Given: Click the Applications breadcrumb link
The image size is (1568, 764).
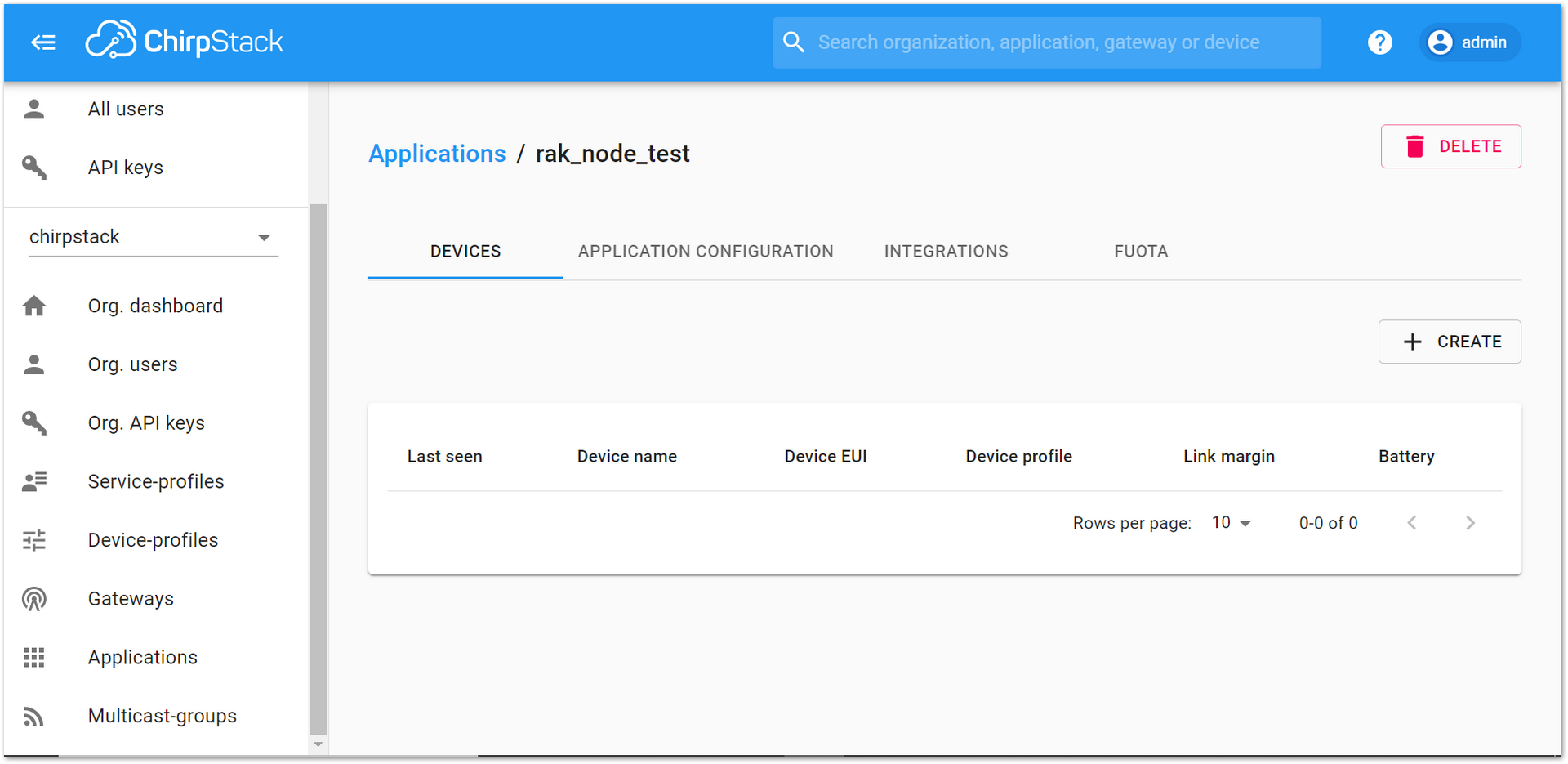Looking at the screenshot, I should (x=437, y=154).
